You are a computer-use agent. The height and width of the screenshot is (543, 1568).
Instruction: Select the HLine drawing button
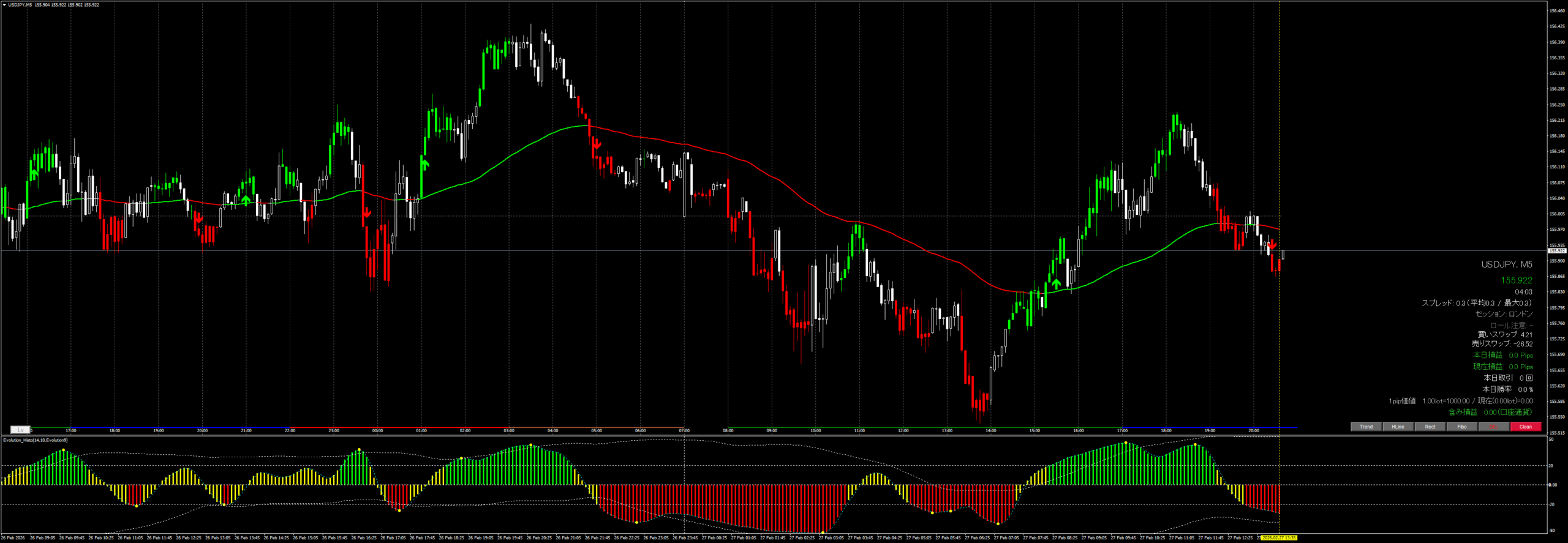coord(1398,427)
